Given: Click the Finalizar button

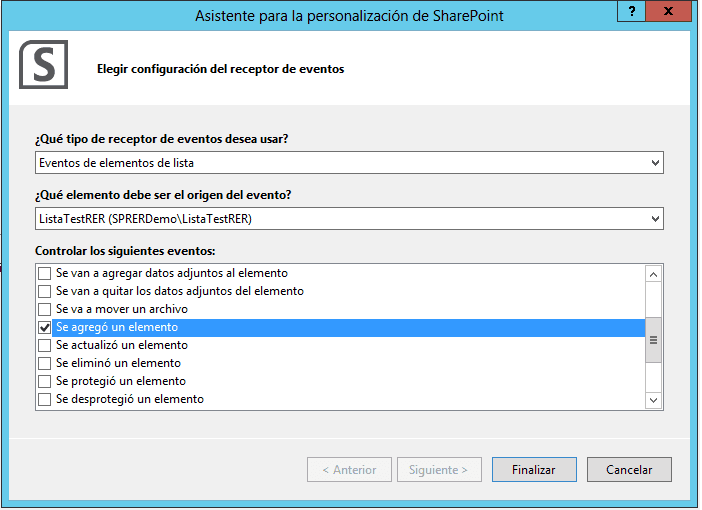Looking at the screenshot, I should click(534, 469).
